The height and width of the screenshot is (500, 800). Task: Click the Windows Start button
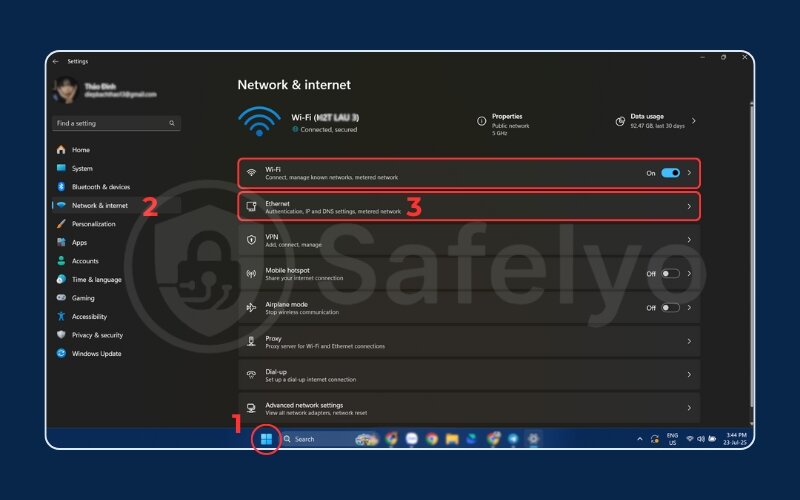266,438
